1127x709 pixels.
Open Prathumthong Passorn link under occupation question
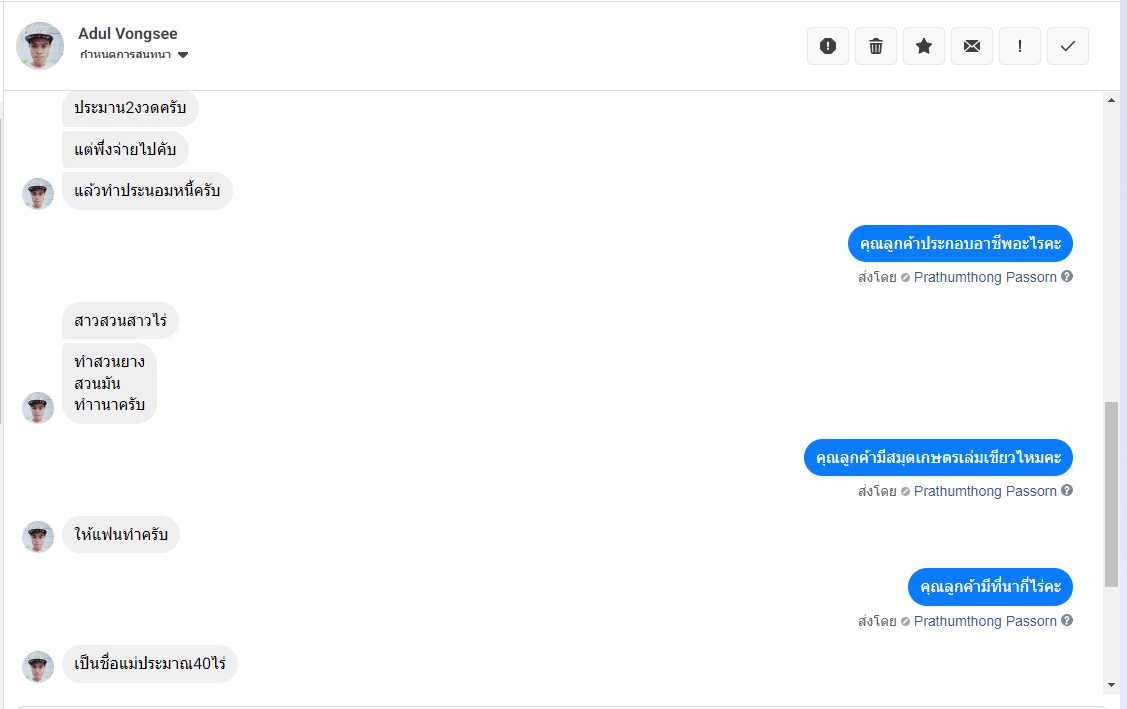985,277
